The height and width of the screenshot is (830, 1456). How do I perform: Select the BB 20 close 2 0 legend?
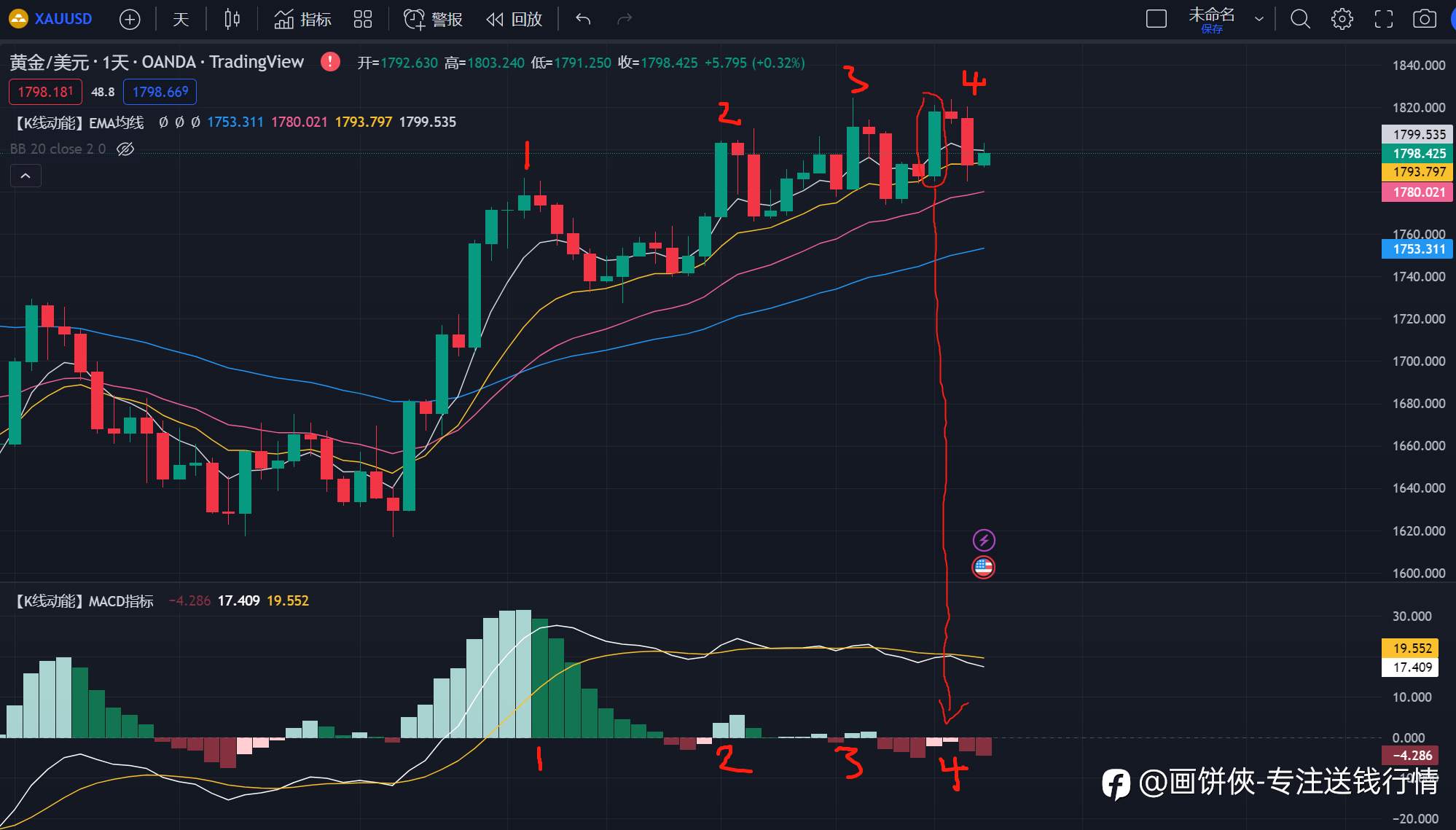58,149
